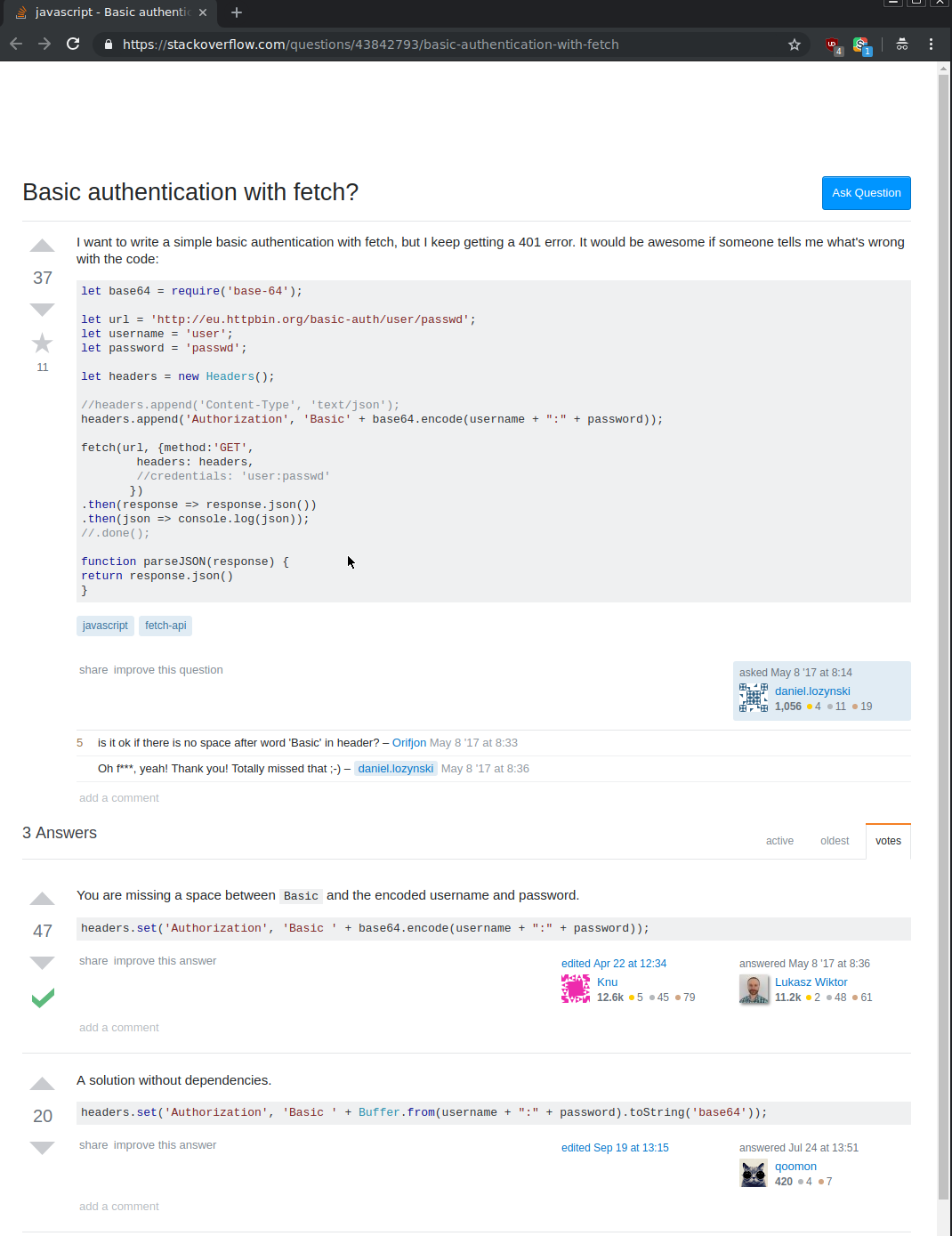
Task: Open a new browser tab
Action: click(x=236, y=12)
